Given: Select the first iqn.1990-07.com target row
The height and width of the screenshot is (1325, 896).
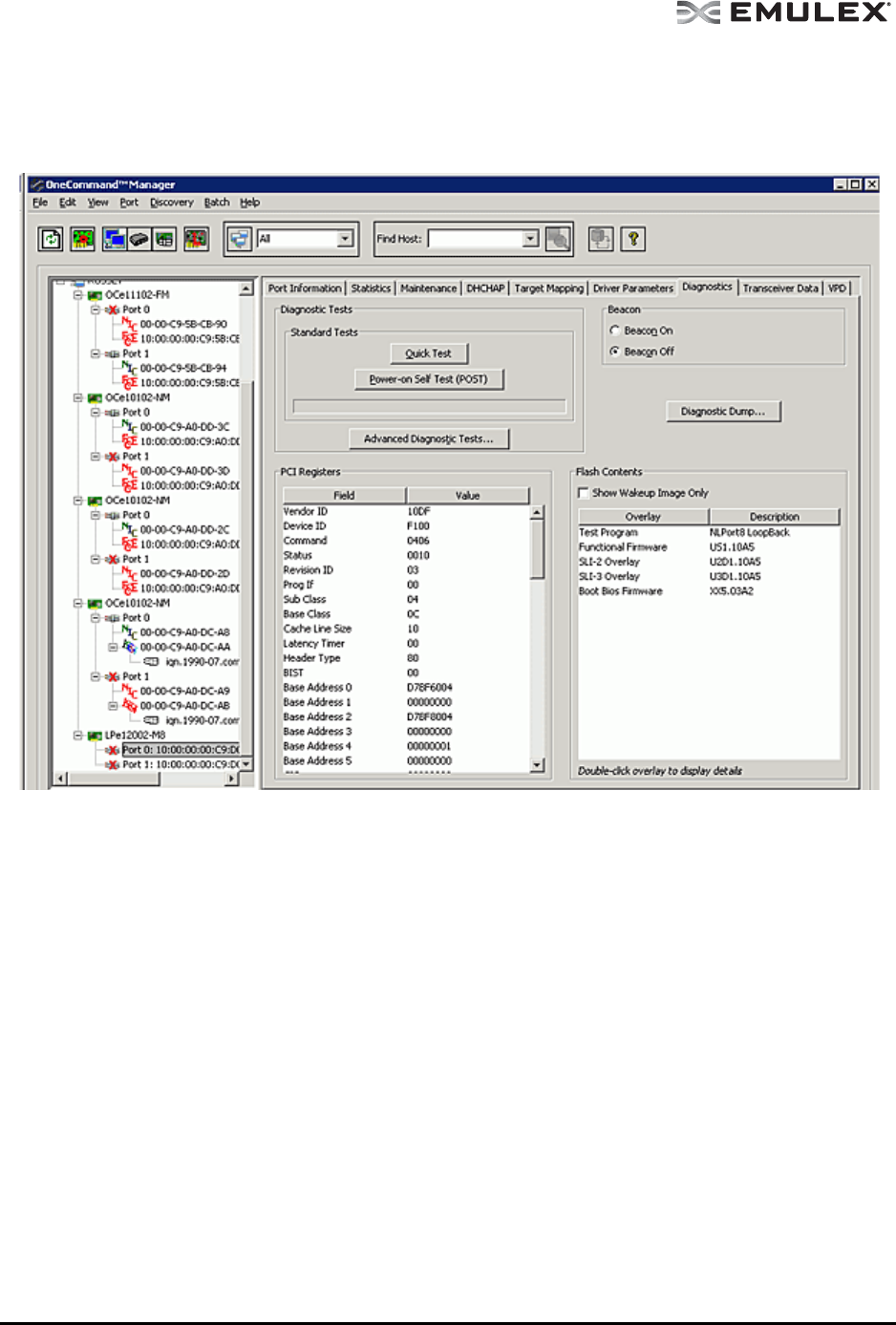Looking at the screenshot, I should (191, 662).
